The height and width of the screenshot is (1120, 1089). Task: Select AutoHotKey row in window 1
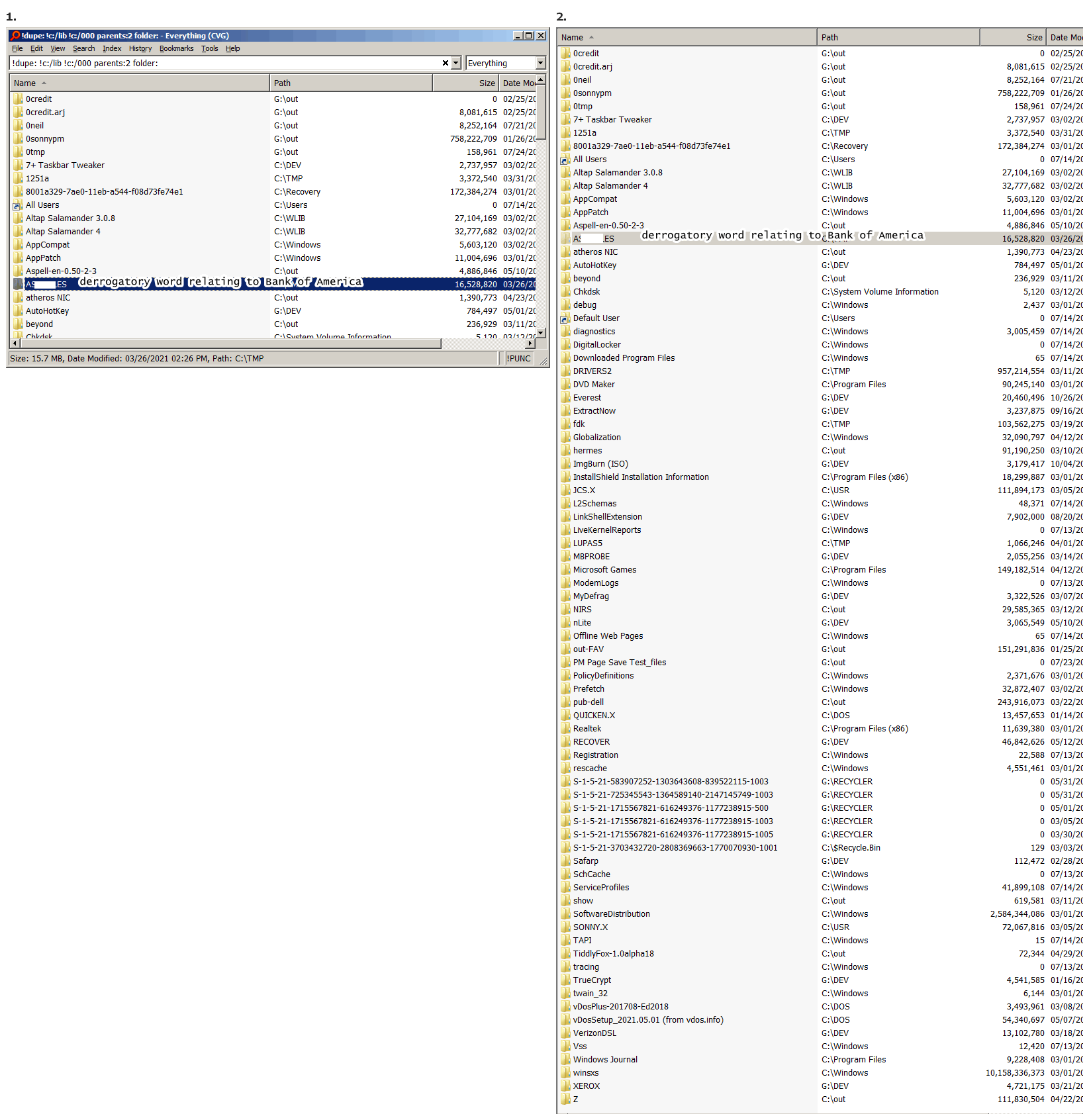[x=273, y=310]
